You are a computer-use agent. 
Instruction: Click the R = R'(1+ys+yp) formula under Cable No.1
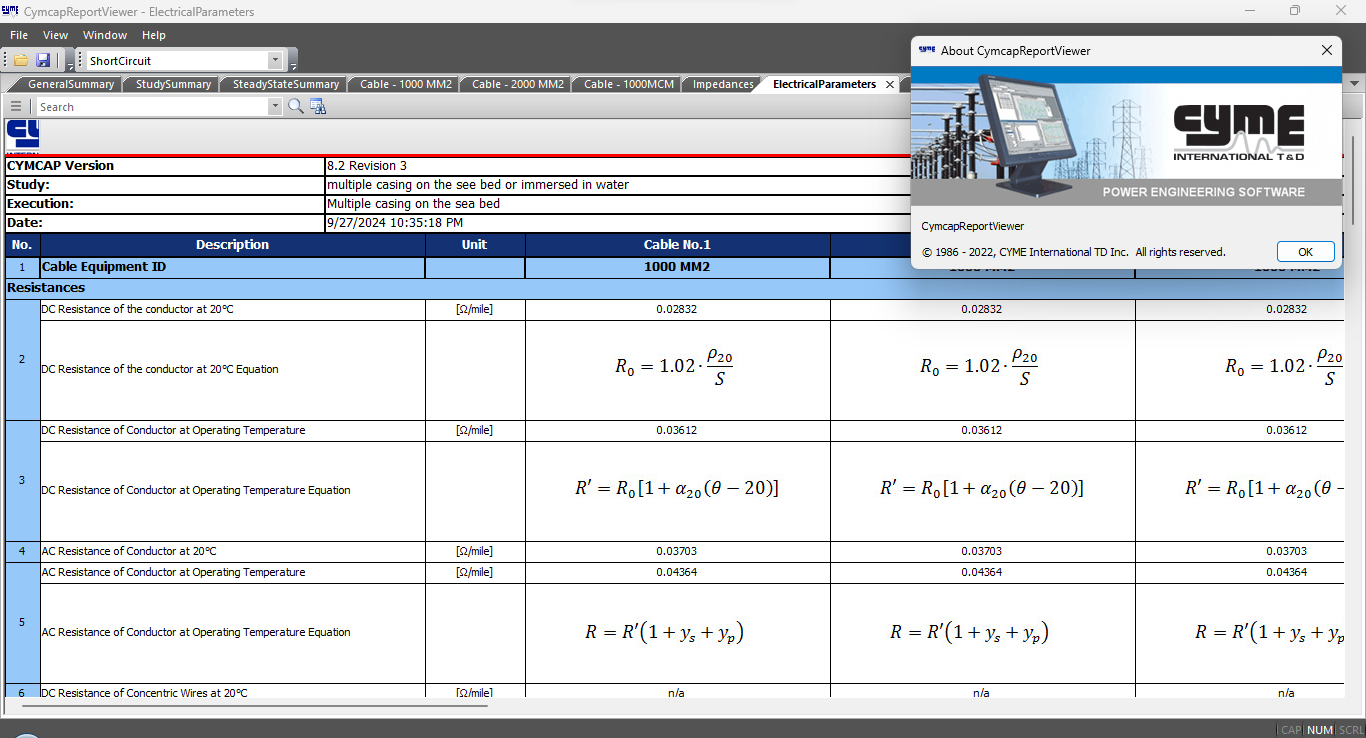point(664,633)
